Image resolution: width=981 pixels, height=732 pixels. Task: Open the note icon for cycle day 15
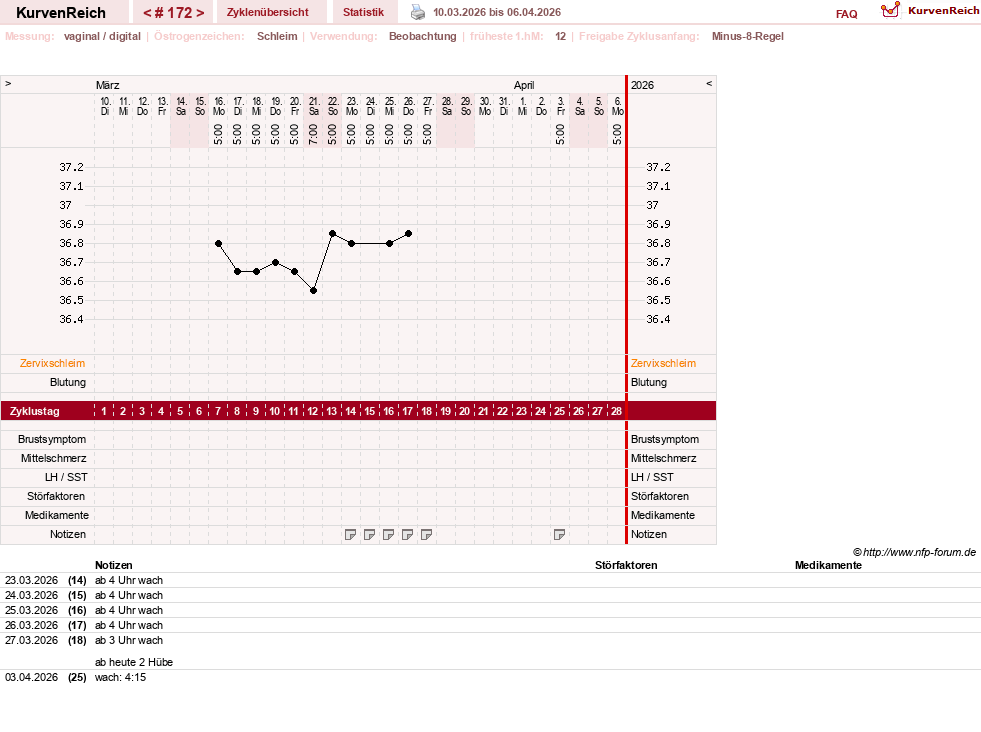click(369, 534)
